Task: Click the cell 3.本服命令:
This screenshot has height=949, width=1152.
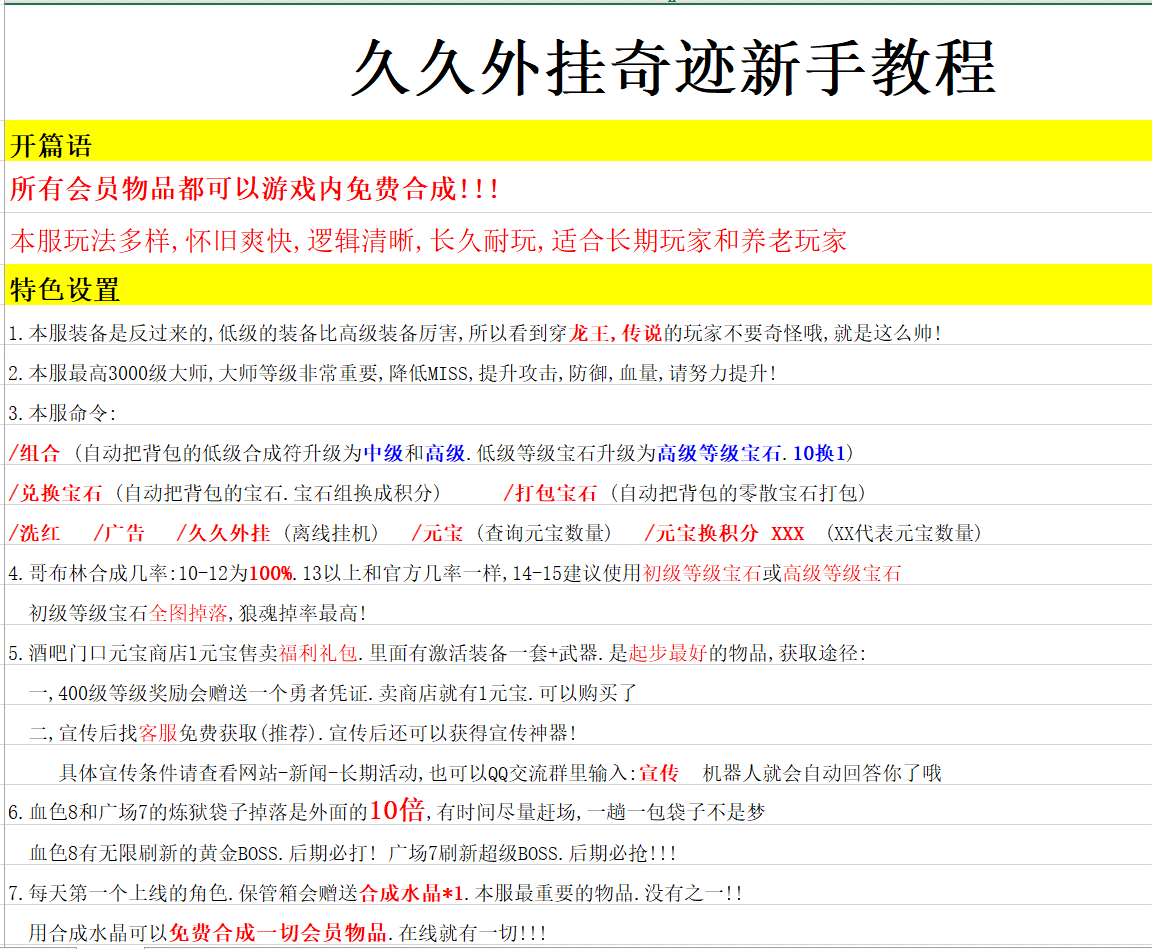Action: (x=62, y=413)
